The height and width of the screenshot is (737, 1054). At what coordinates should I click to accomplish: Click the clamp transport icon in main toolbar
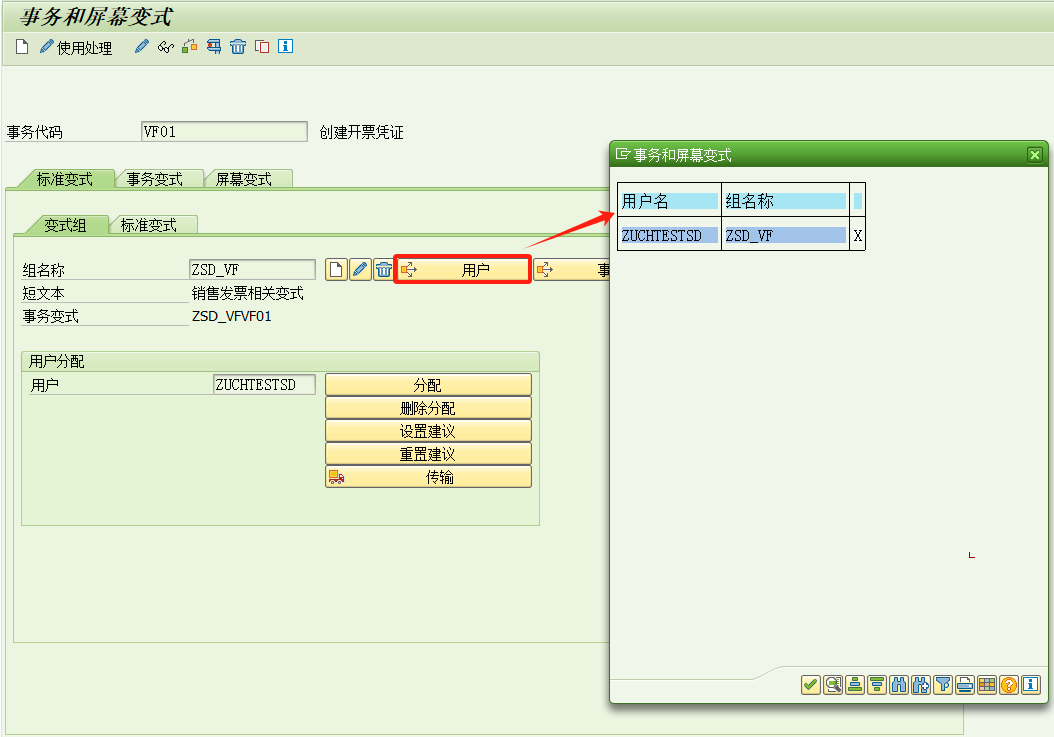click(214, 46)
